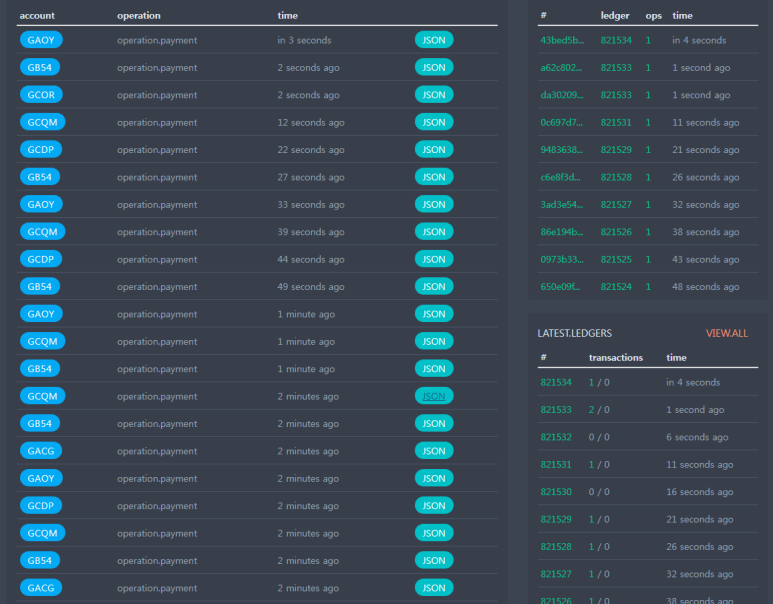The height and width of the screenshot is (604, 773).
Task: Open transaction 43bed5b...
Action: pos(562,40)
